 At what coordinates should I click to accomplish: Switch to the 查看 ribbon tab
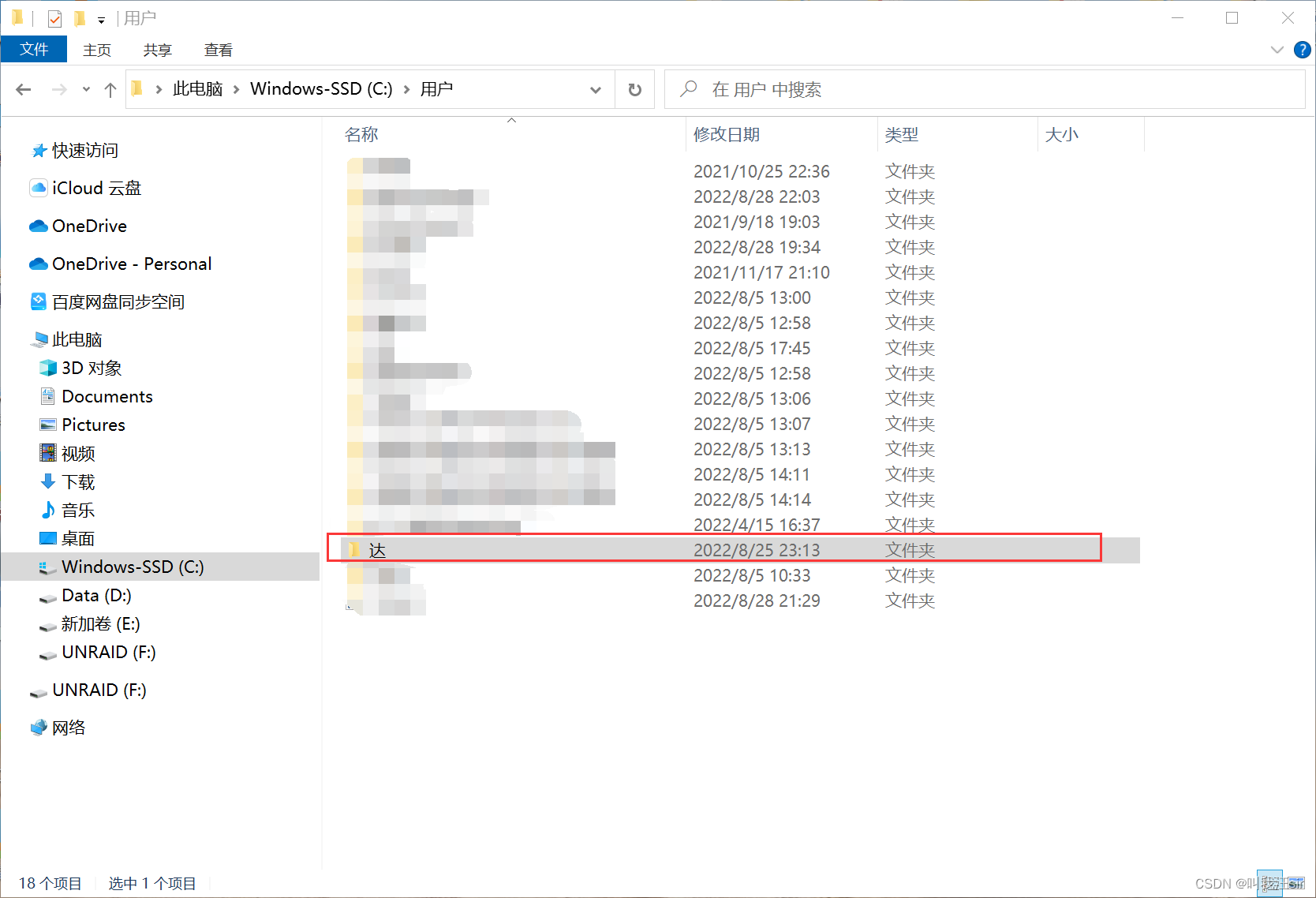(219, 50)
